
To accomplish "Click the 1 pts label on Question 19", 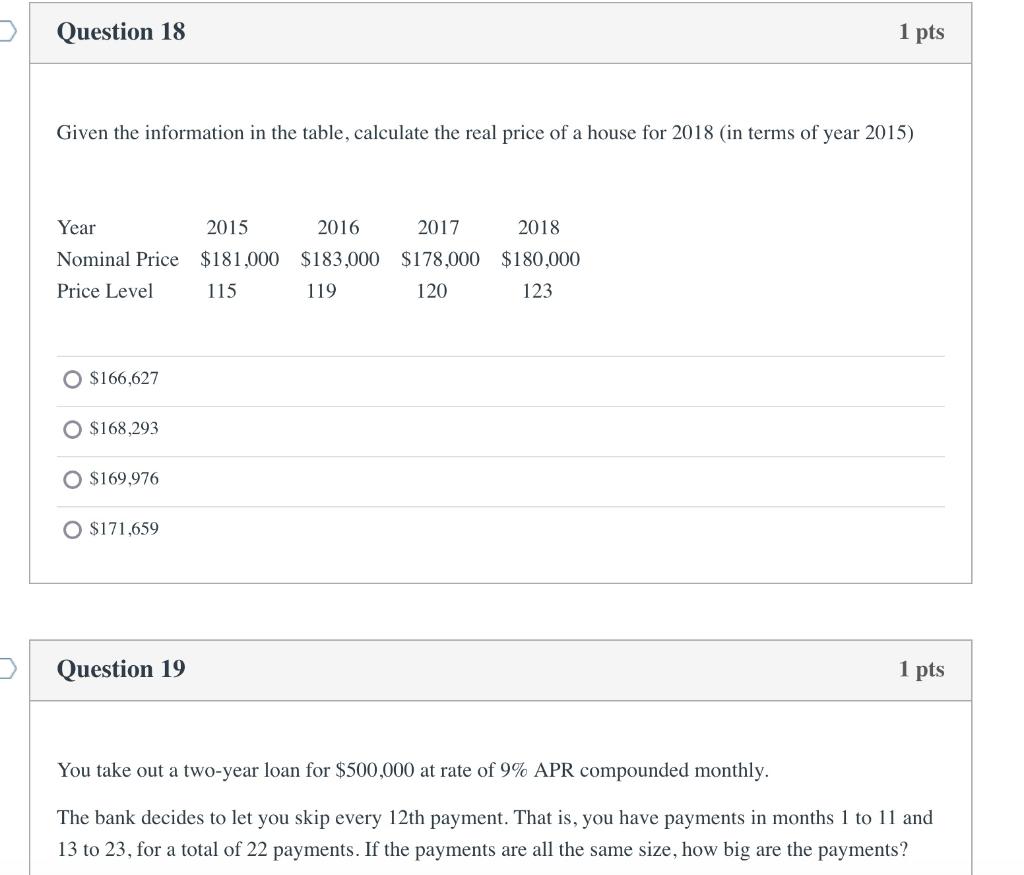I will [x=922, y=669].
